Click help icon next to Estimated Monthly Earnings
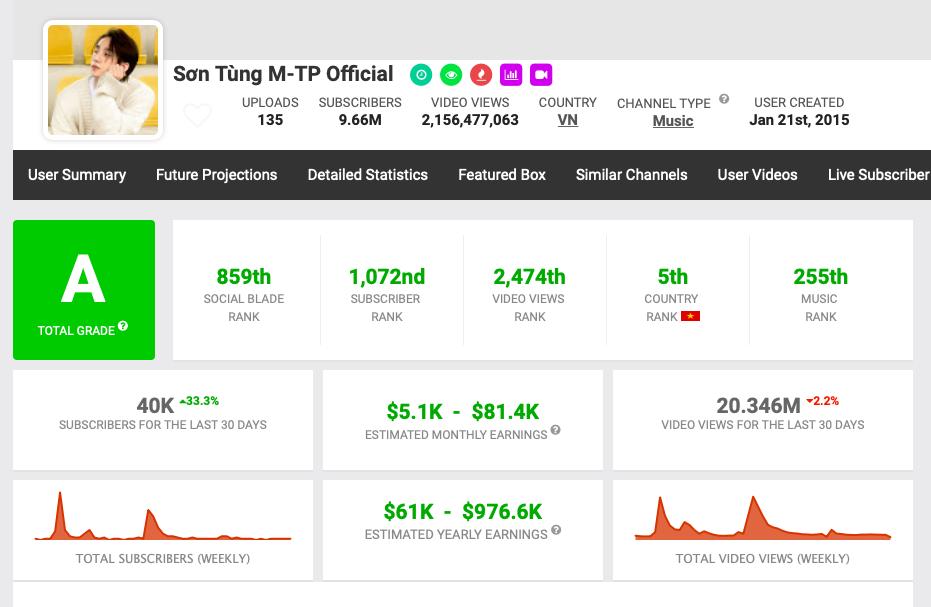The height and width of the screenshot is (607, 931). pyautogui.click(x=555, y=431)
